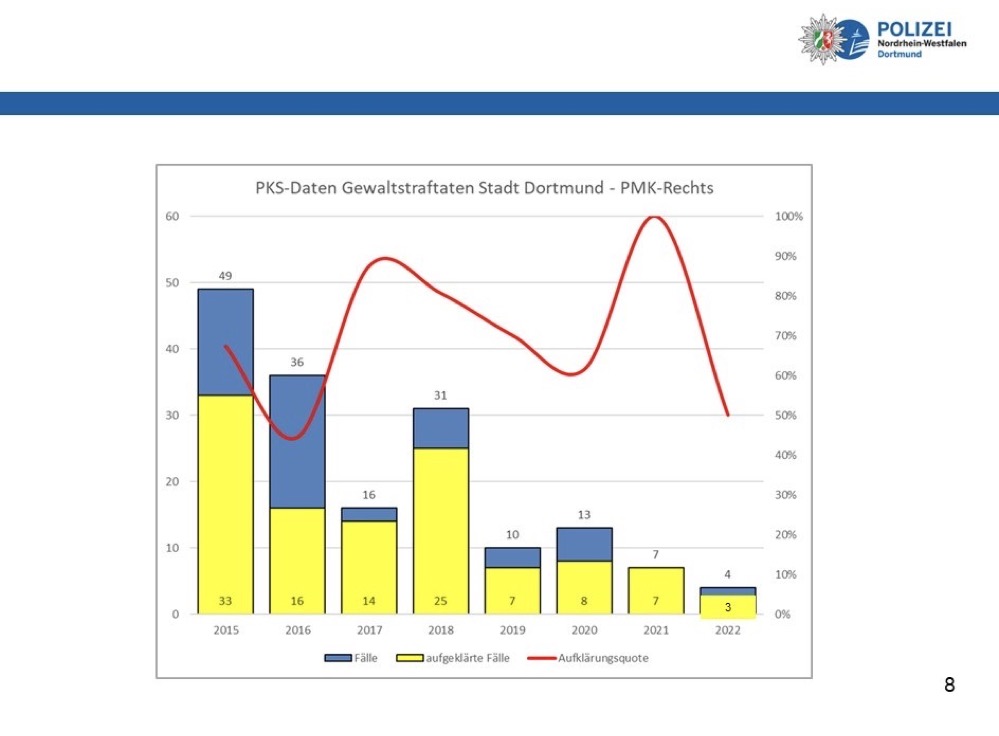Click the number 7 inside the 2021 bar
Screen dimensions: 999x736
[x=656, y=601]
